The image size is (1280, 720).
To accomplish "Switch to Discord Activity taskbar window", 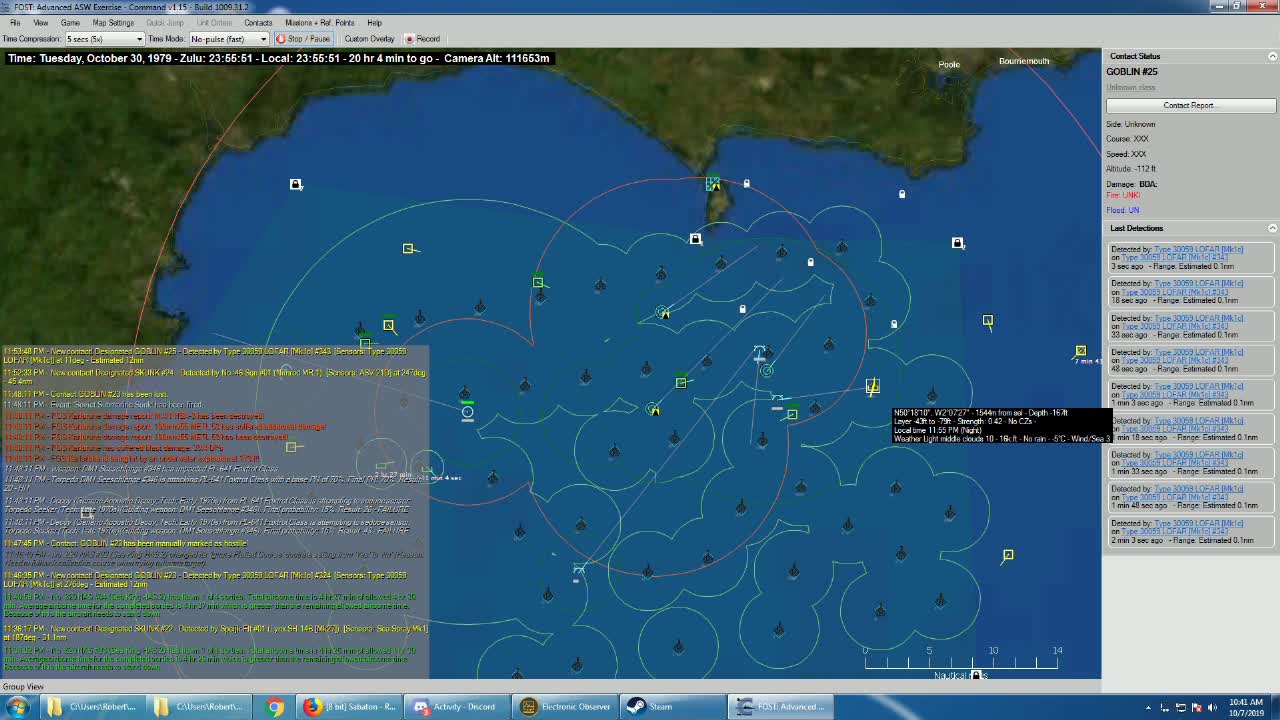I will point(455,706).
